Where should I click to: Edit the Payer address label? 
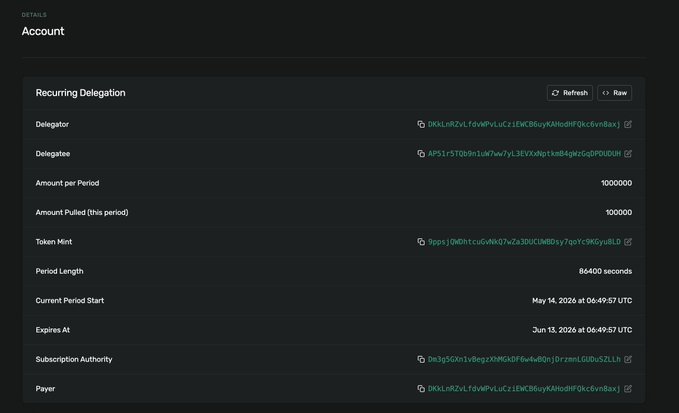tap(628, 389)
